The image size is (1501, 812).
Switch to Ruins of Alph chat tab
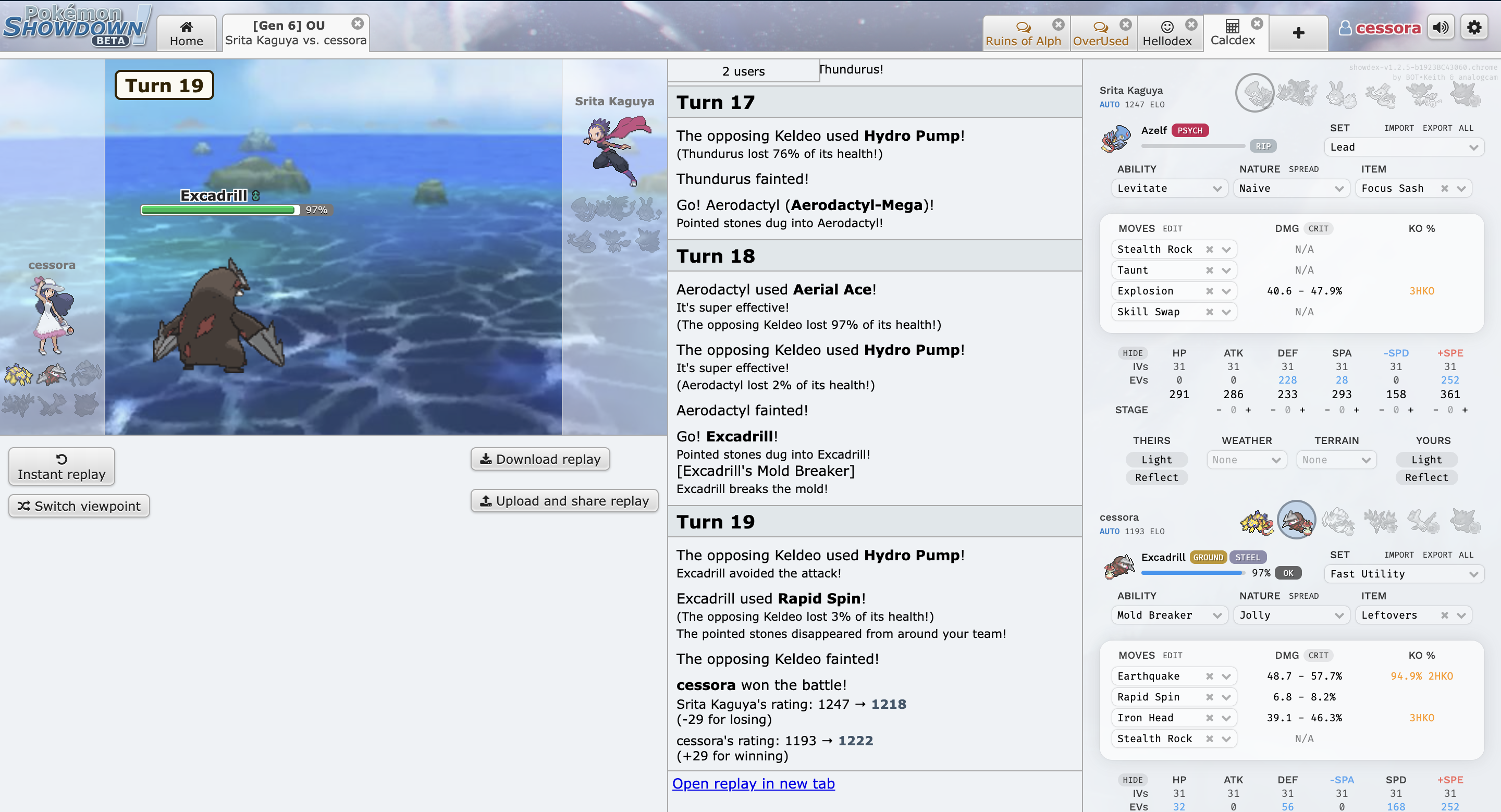1023,34
